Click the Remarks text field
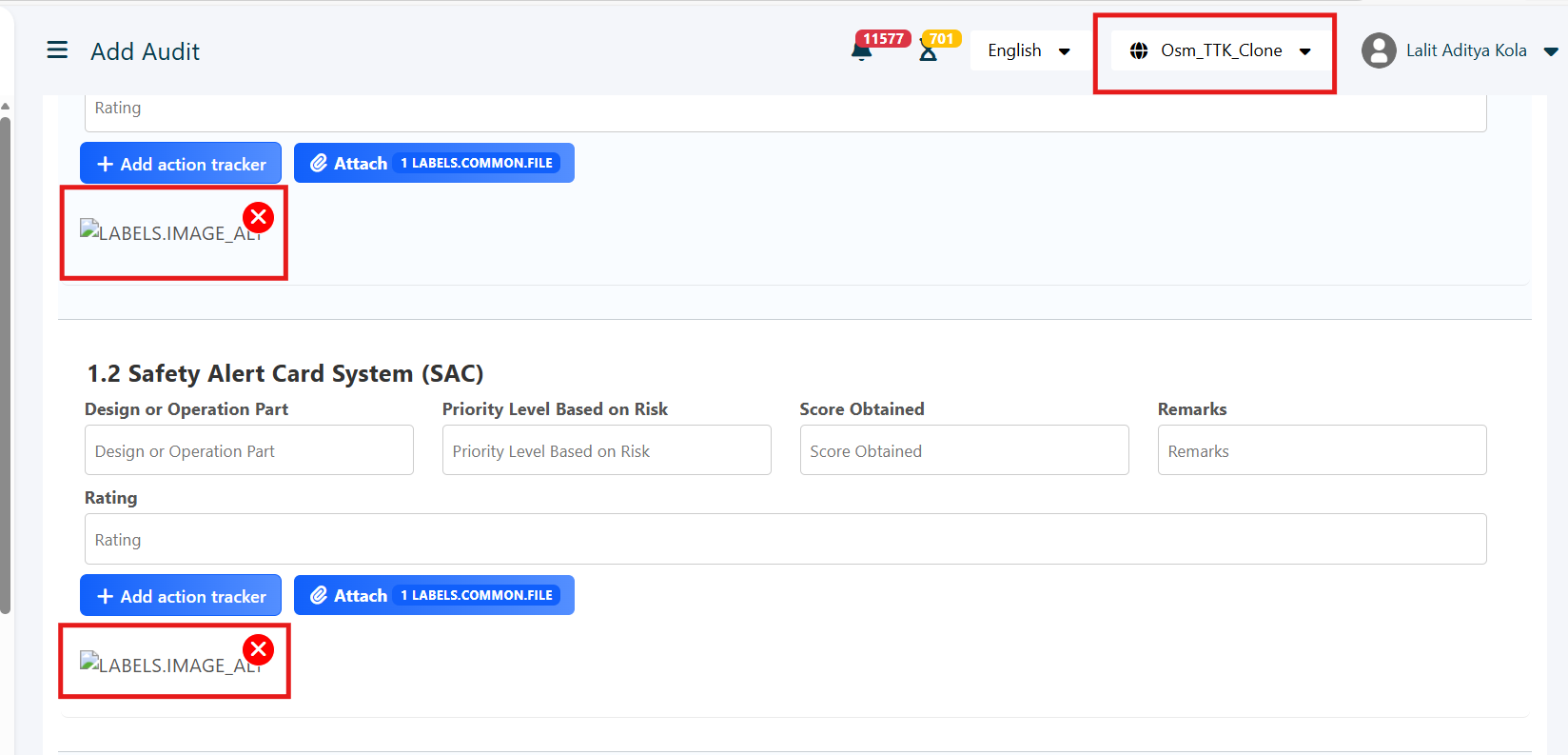Screen dimensions: 1568x755 [1322, 450]
